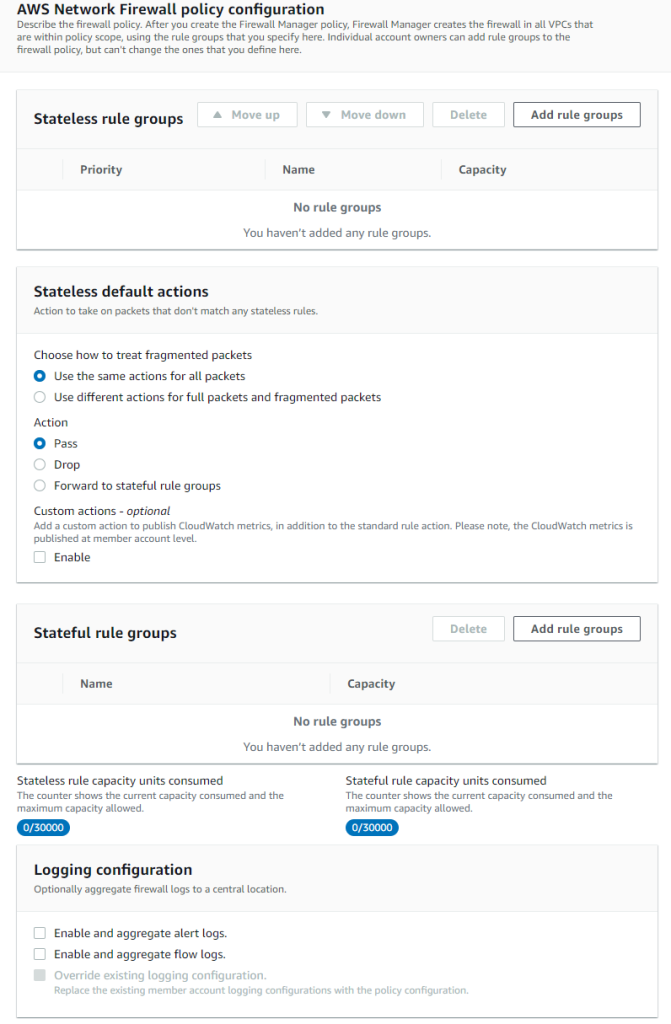Select the Drop action
The width and height of the screenshot is (671, 1024).
[x=39, y=464]
